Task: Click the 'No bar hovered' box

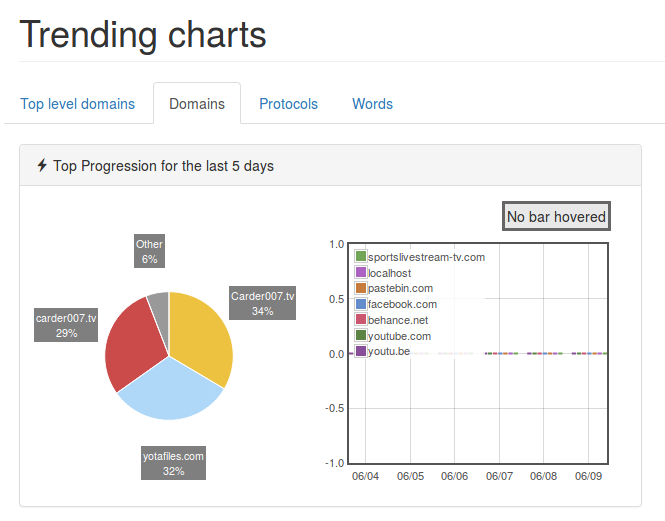Action: (556, 217)
